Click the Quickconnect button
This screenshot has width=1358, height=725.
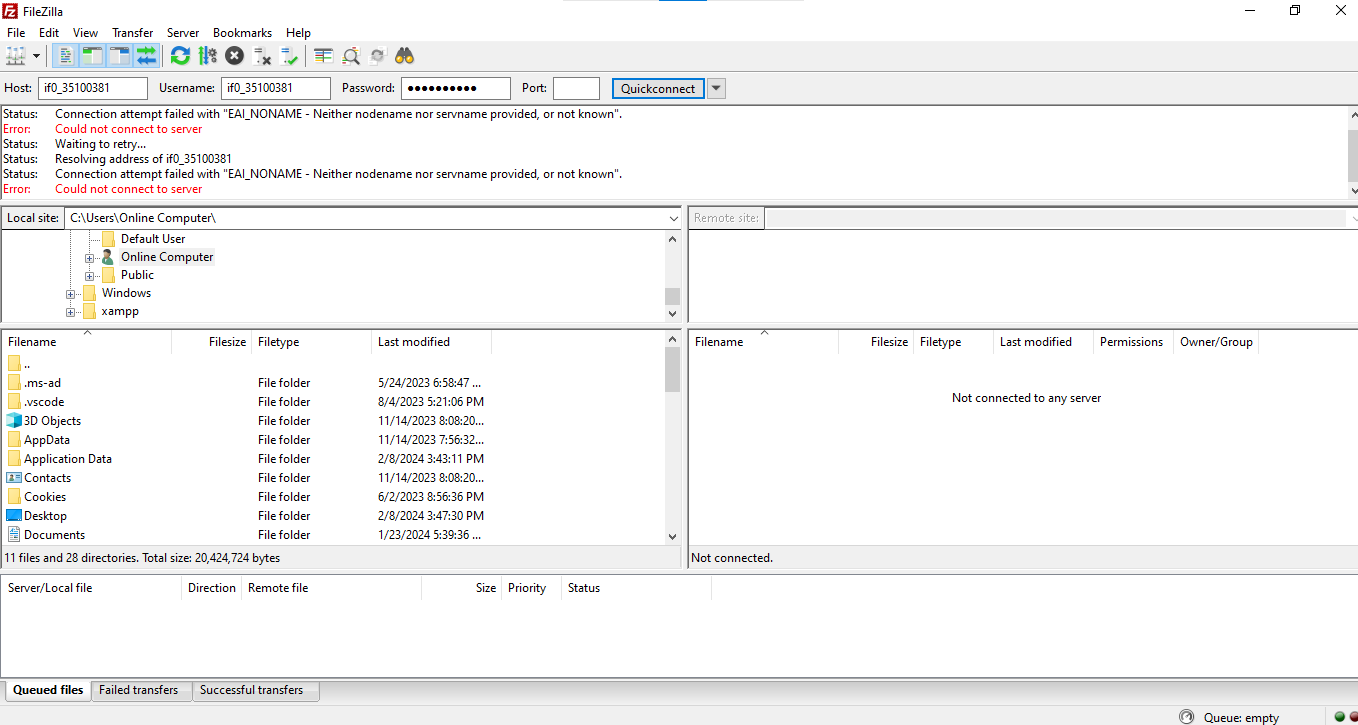[x=658, y=88]
